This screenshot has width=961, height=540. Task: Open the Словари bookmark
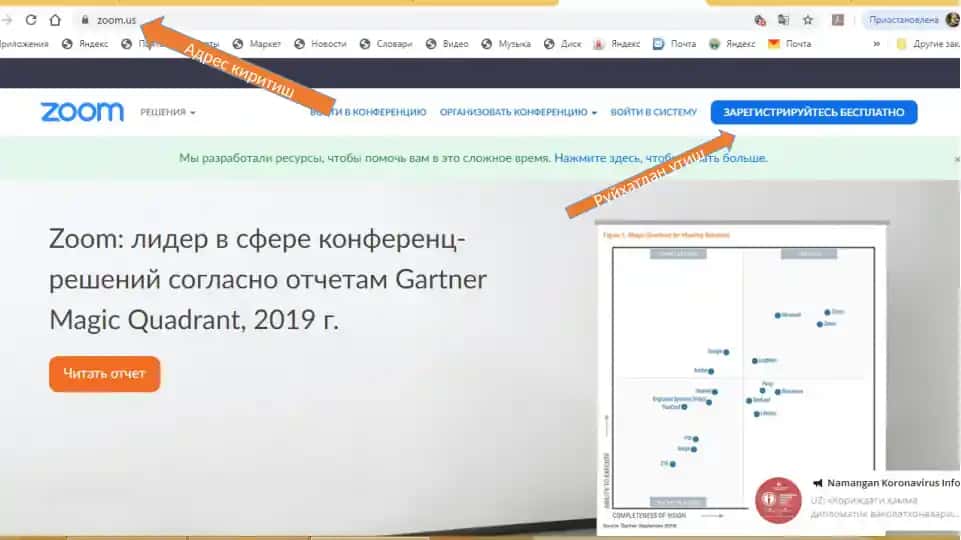[x=386, y=44]
